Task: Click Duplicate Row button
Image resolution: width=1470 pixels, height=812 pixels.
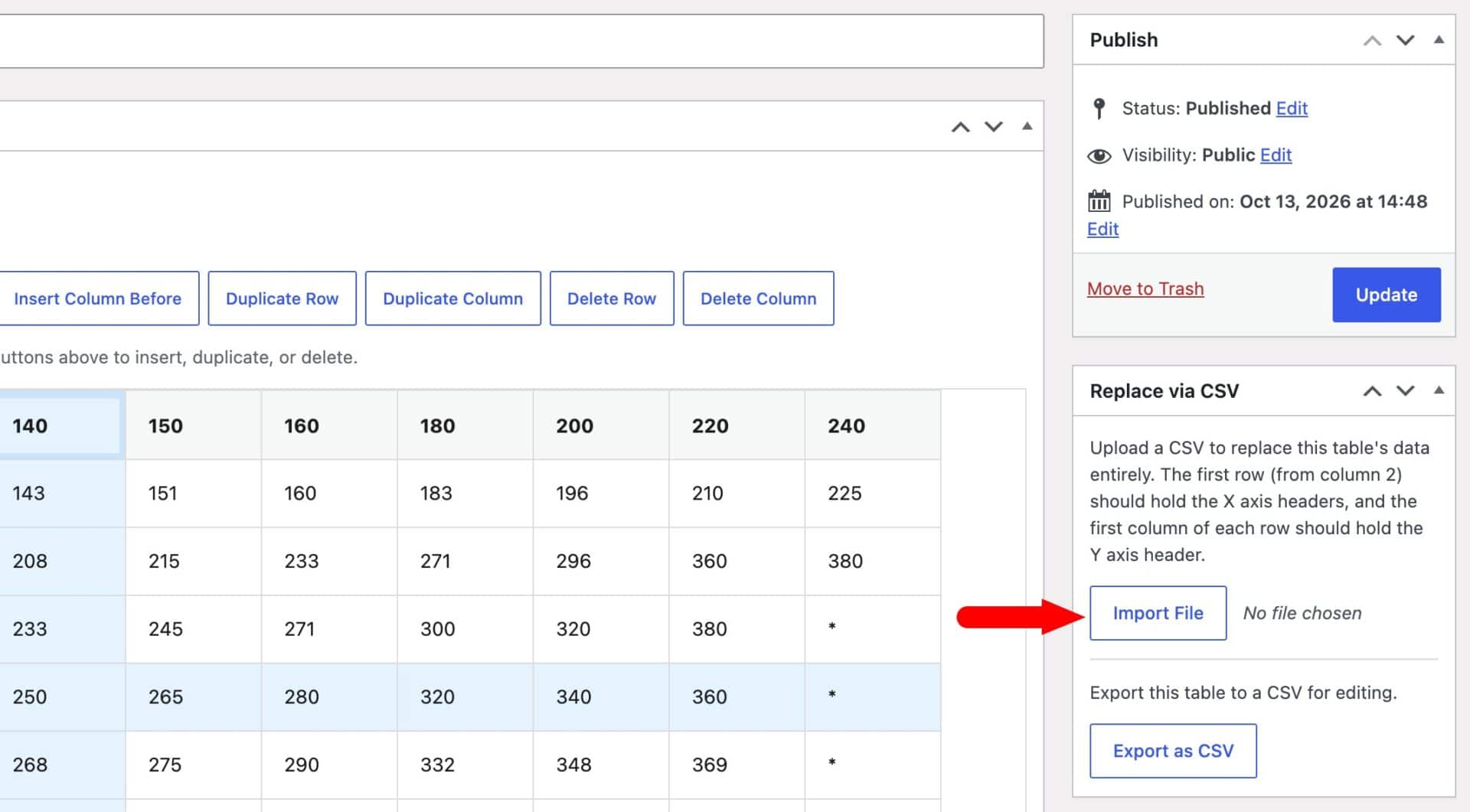Action: tap(282, 298)
